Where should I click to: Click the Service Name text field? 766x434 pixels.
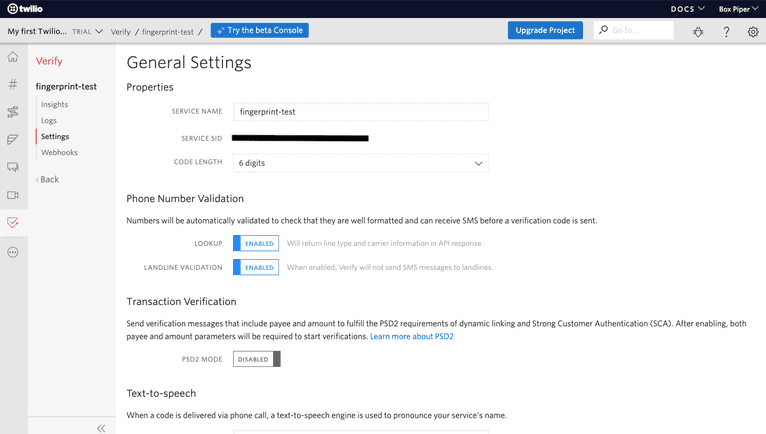[x=361, y=112]
